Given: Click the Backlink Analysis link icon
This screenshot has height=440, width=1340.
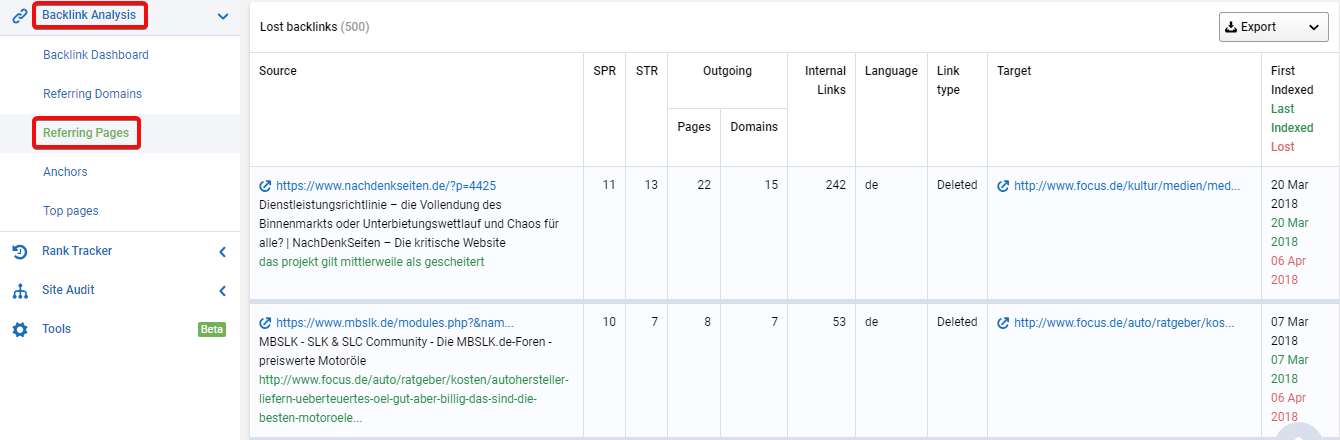Looking at the screenshot, I should [x=19, y=15].
